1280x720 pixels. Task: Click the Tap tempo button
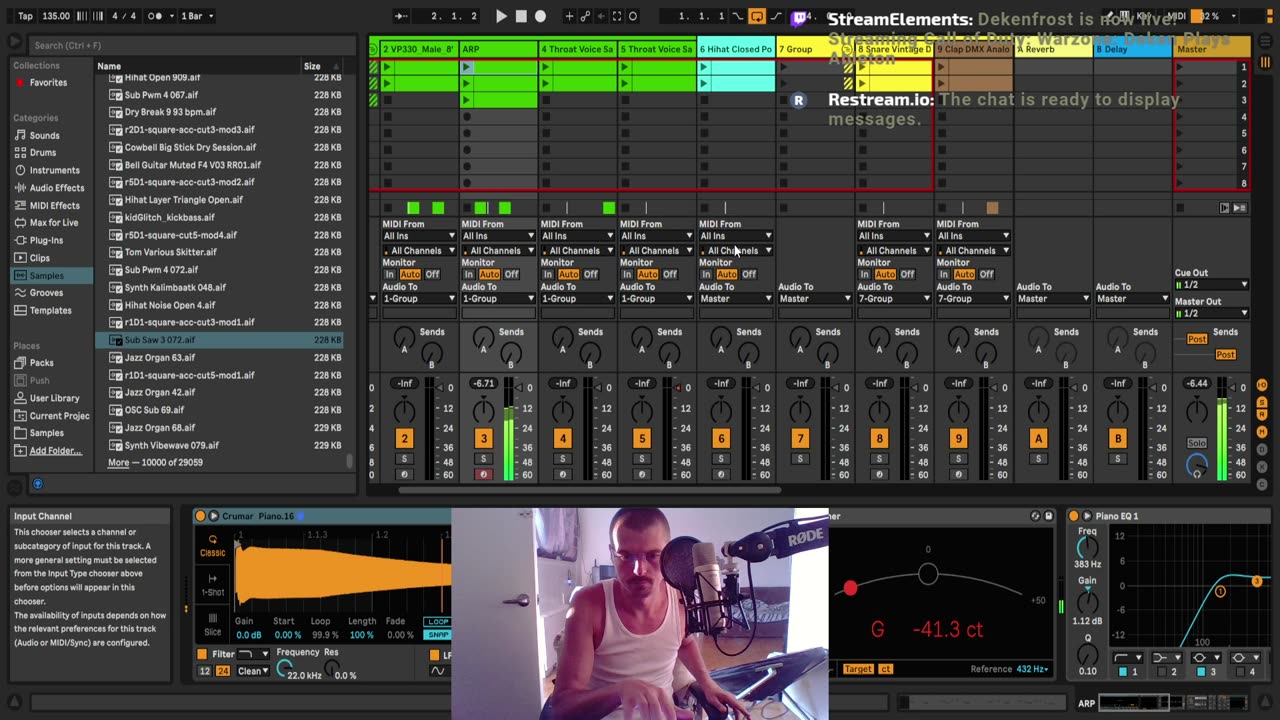tap(25, 16)
